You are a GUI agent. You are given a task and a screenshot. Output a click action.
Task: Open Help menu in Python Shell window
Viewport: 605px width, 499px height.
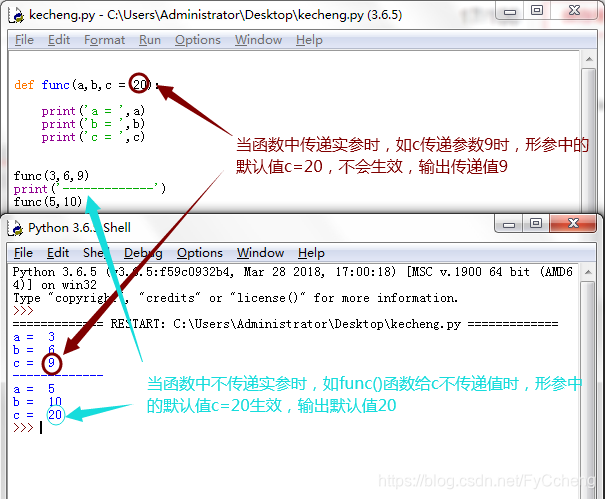point(311,253)
